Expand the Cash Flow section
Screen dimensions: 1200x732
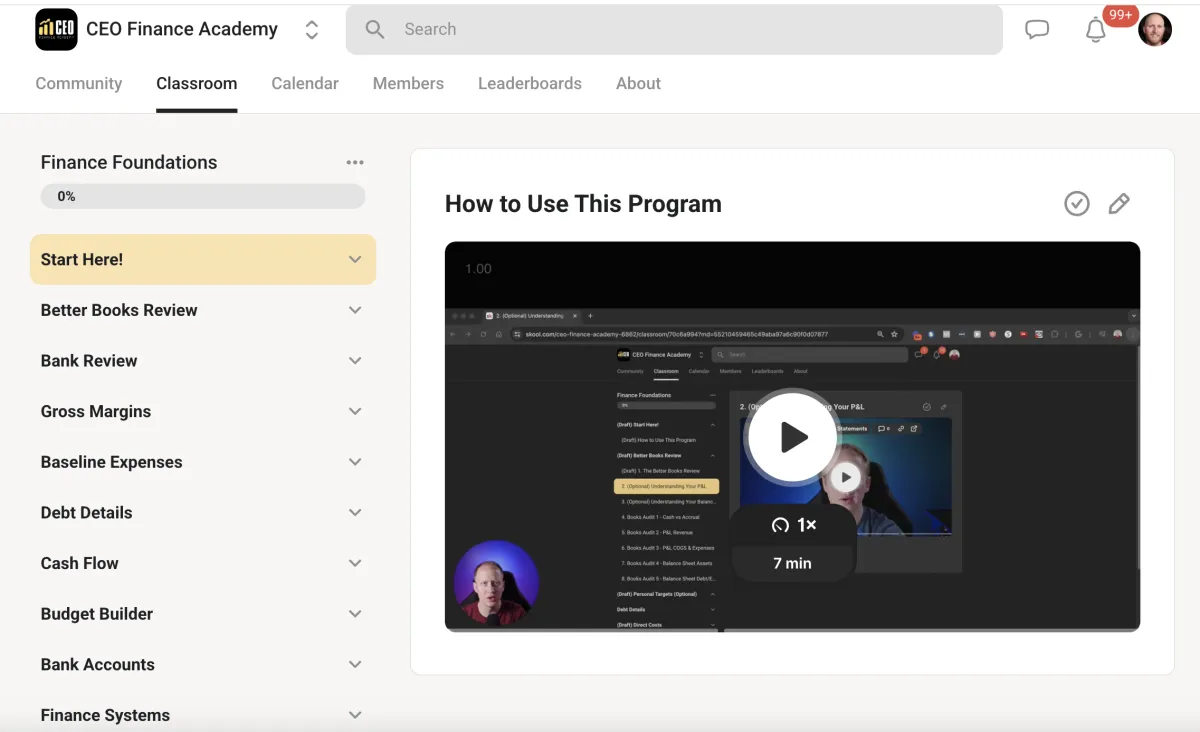pyautogui.click(x=203, y=564)
